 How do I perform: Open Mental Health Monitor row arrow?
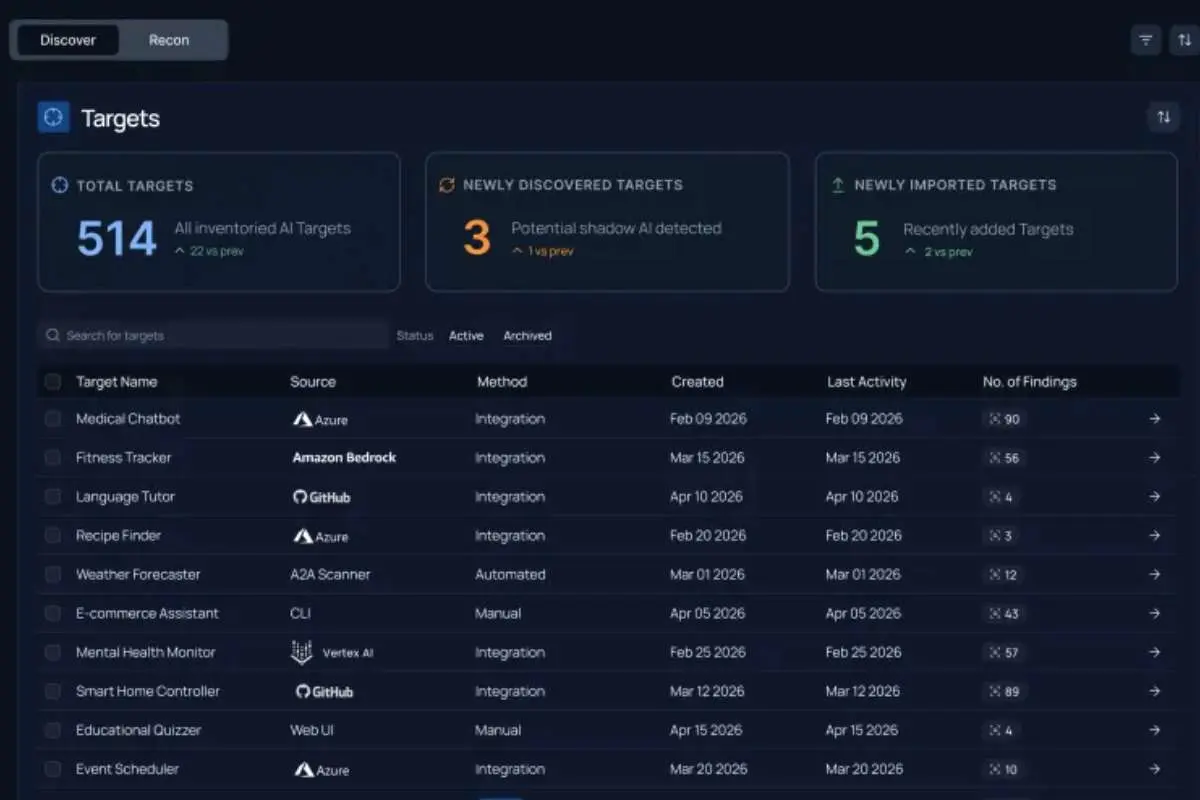pos(1155,653)
